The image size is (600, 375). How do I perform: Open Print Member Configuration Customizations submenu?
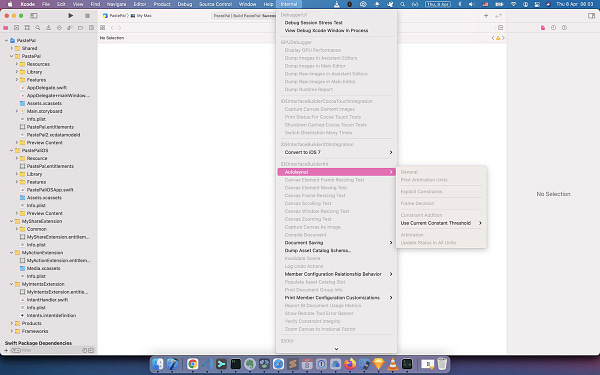pos(336,298)
